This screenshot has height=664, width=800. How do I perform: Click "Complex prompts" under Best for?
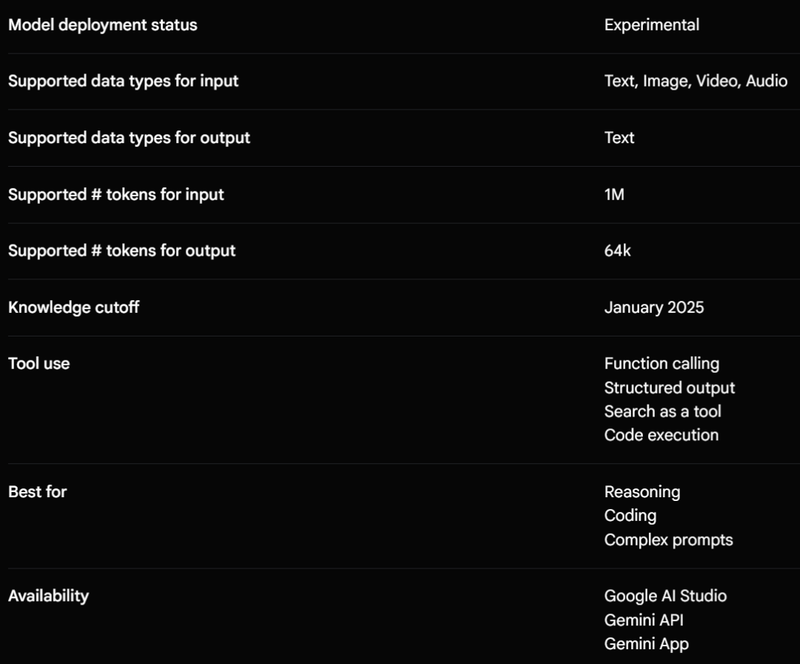tap(668, 540)
